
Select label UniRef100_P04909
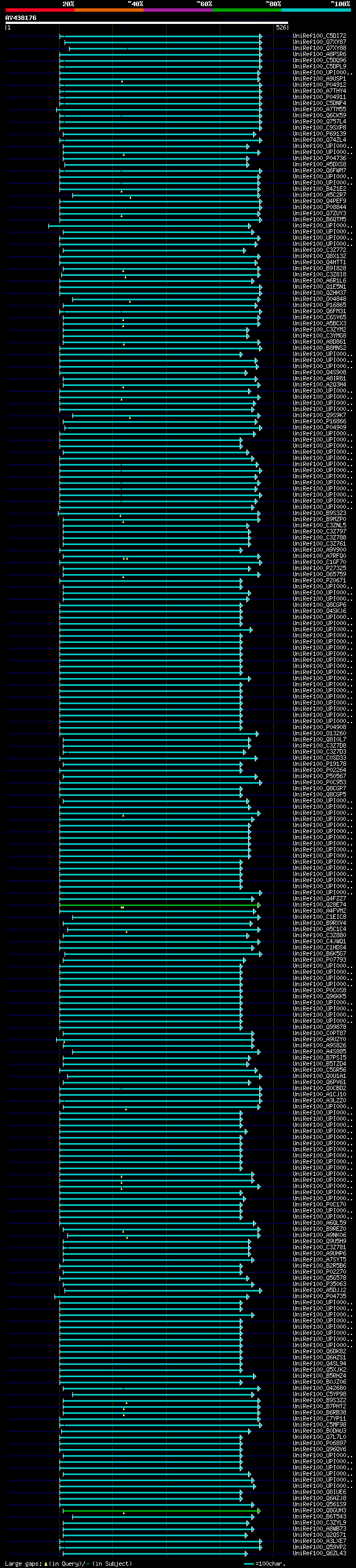(x=319, y=427)
